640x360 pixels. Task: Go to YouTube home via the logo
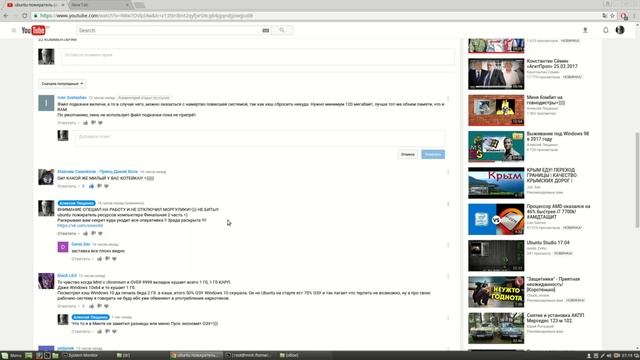[x=35, y=30]
